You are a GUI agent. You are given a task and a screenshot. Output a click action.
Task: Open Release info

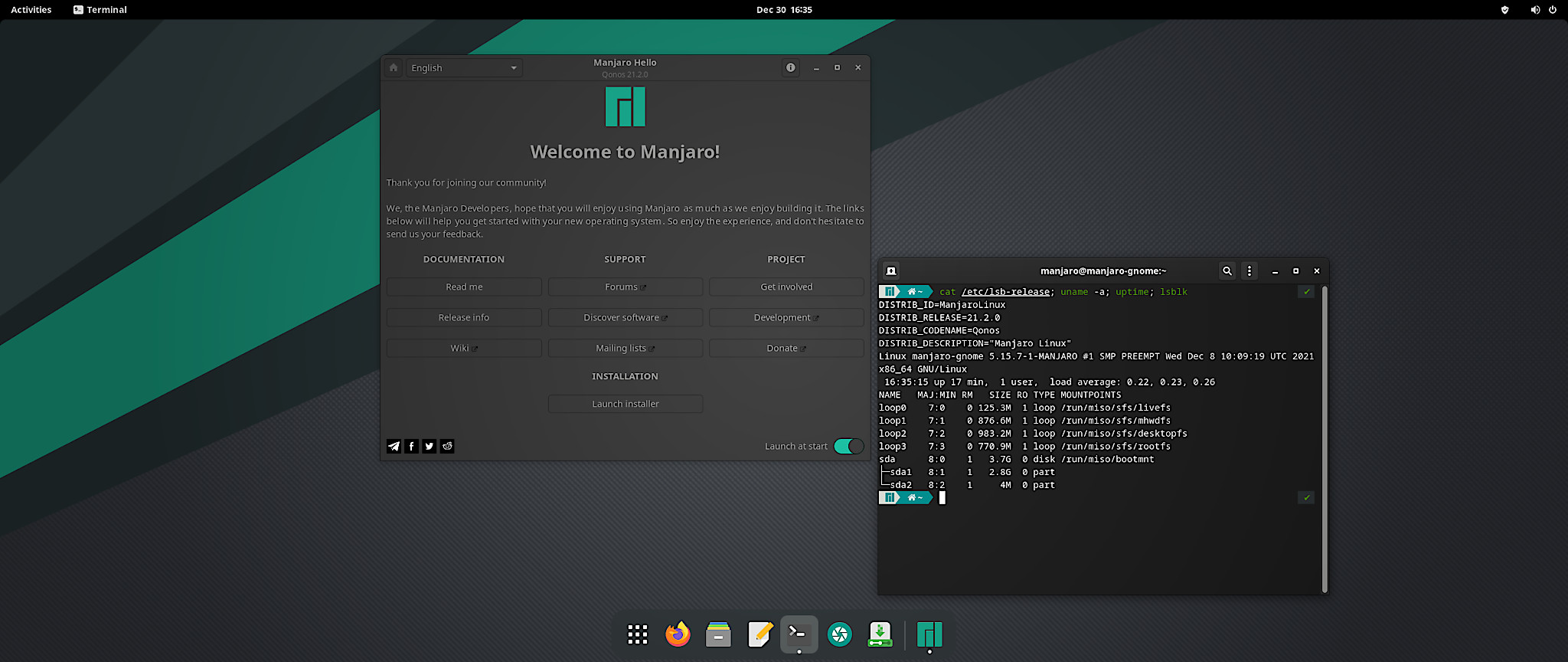pos(464,317)
